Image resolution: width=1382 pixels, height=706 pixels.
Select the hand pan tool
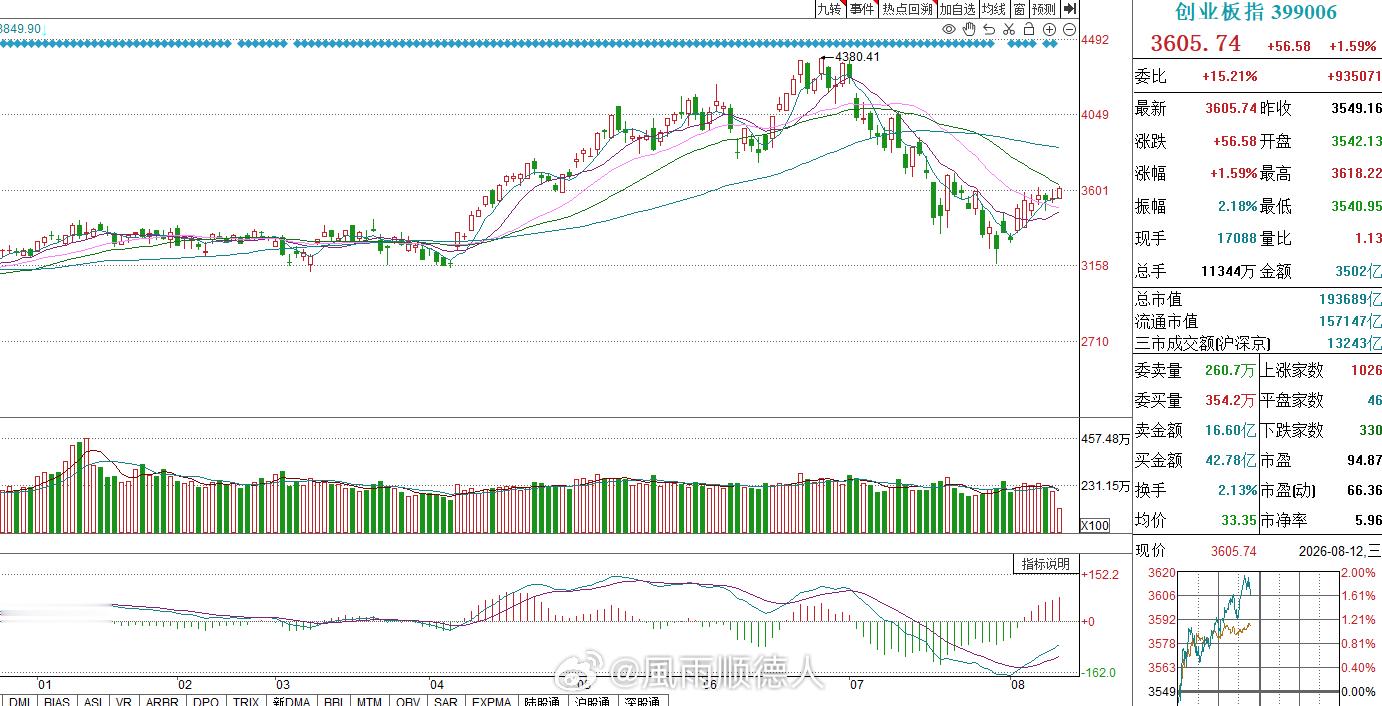[969, 29]
